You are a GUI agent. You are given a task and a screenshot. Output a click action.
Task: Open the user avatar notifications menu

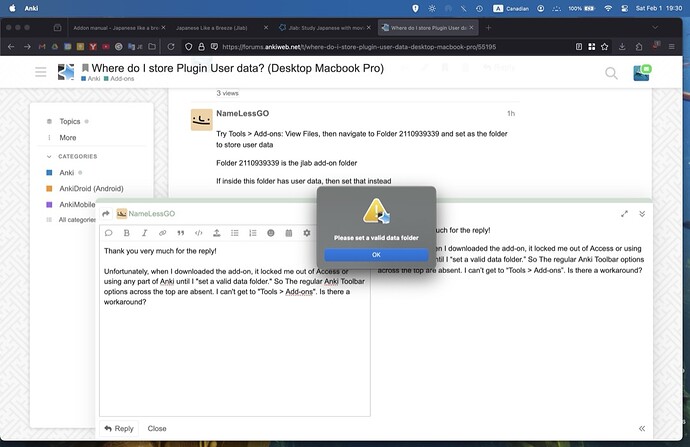pos(642,73)
